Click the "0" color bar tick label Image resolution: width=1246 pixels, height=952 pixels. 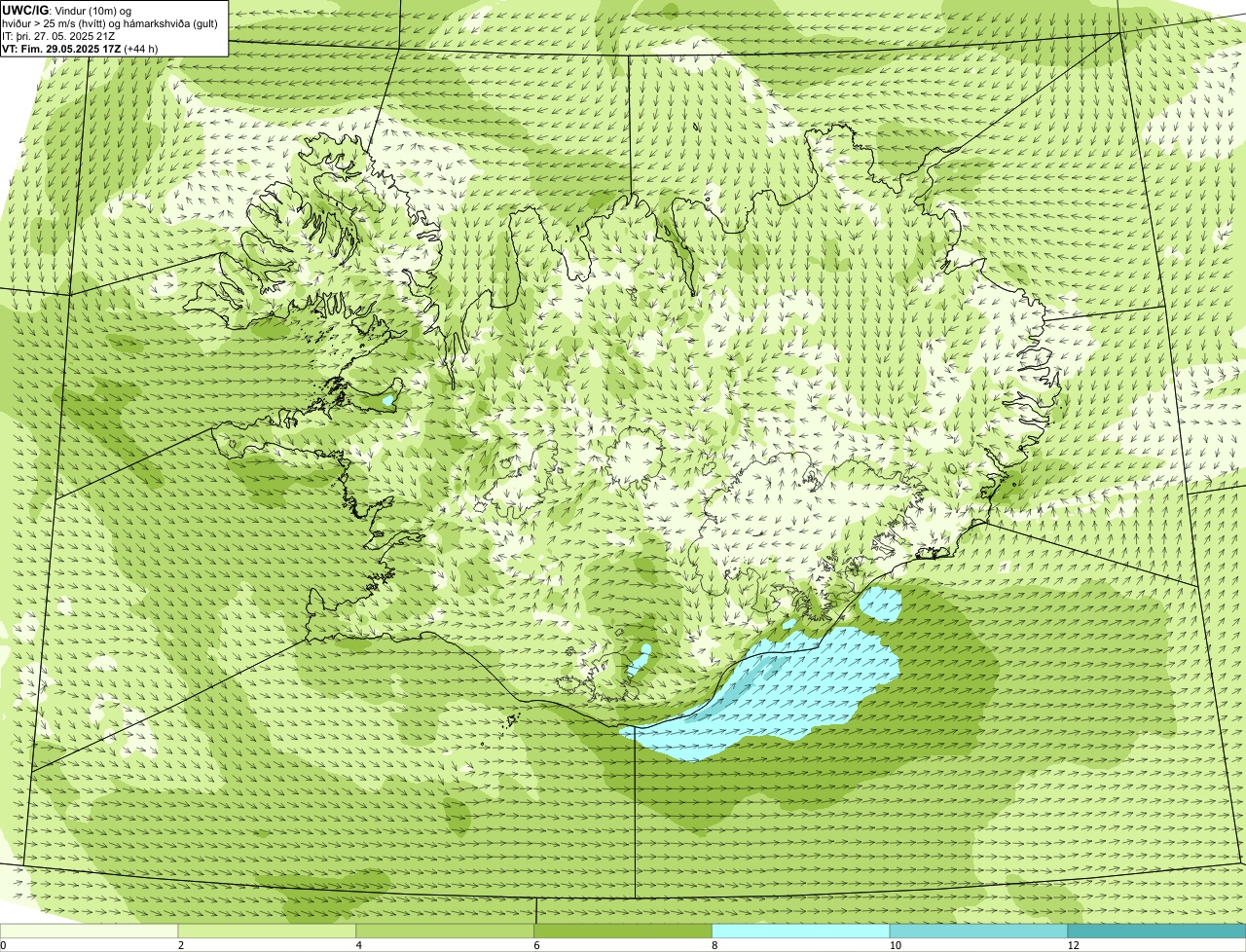pyautogui.click(x=3, y=945)
